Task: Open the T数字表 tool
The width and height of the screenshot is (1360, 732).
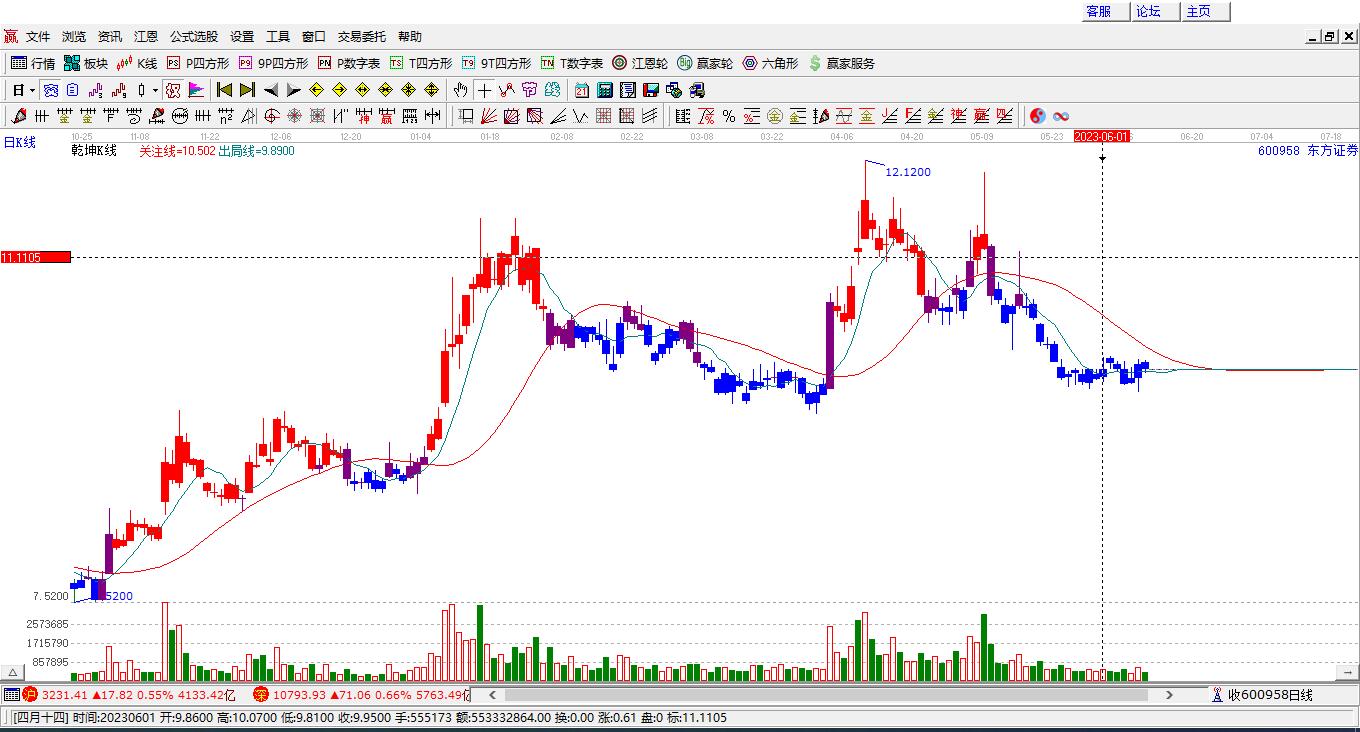Action: [571, 63]
